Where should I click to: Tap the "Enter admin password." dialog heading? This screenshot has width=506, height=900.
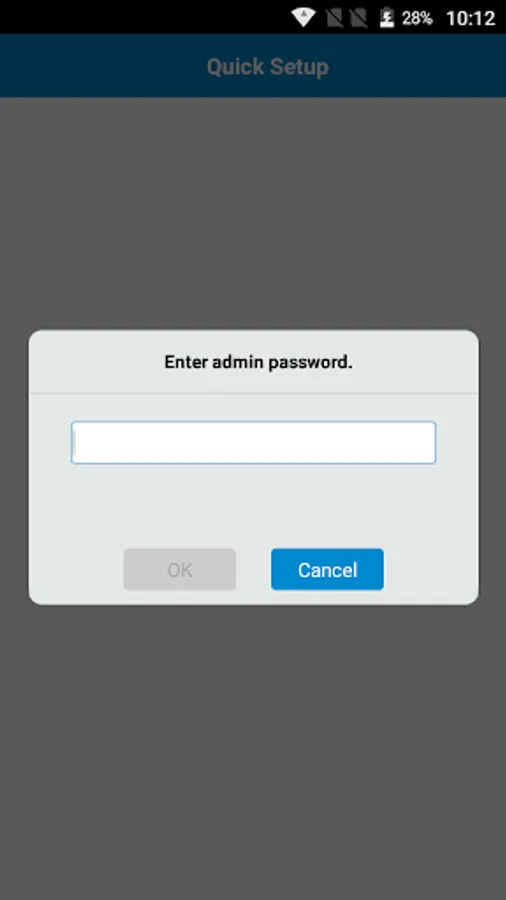[258, 362]
